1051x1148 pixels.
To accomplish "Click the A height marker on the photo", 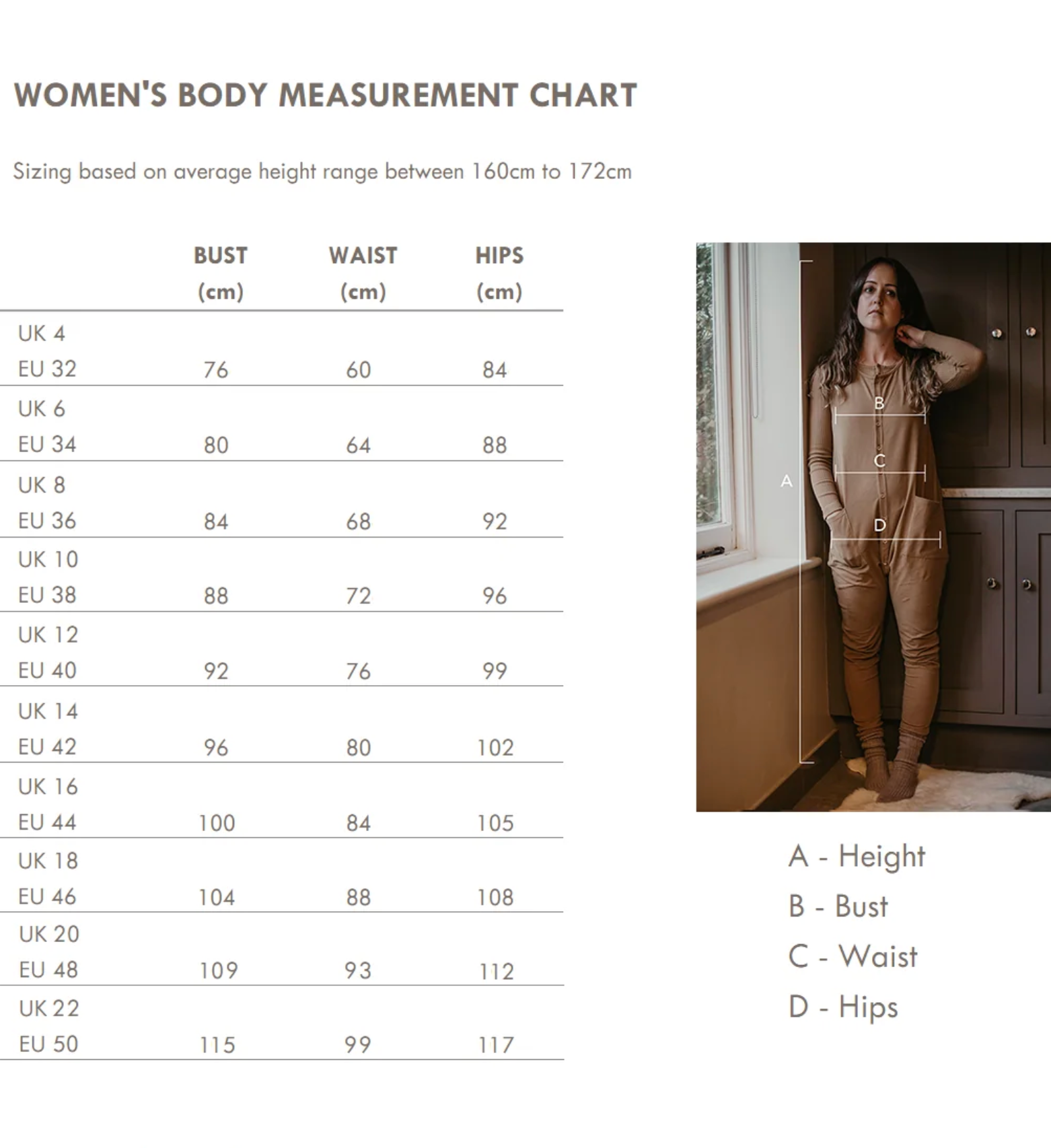I will (x=787, y=481).
